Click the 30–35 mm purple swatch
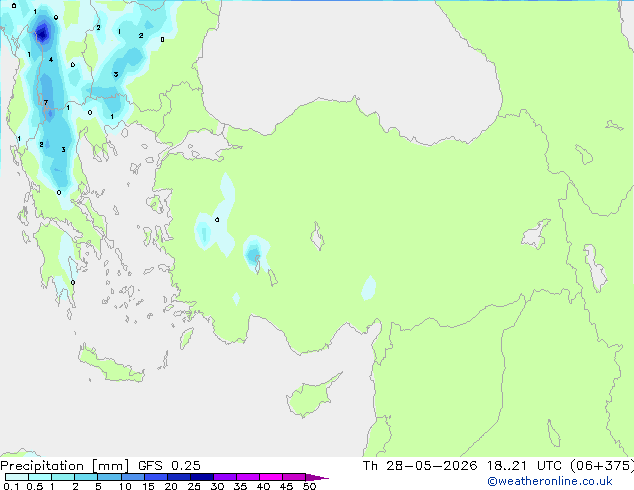The width and height of the screenshot is (634, 490). [224, 477]
